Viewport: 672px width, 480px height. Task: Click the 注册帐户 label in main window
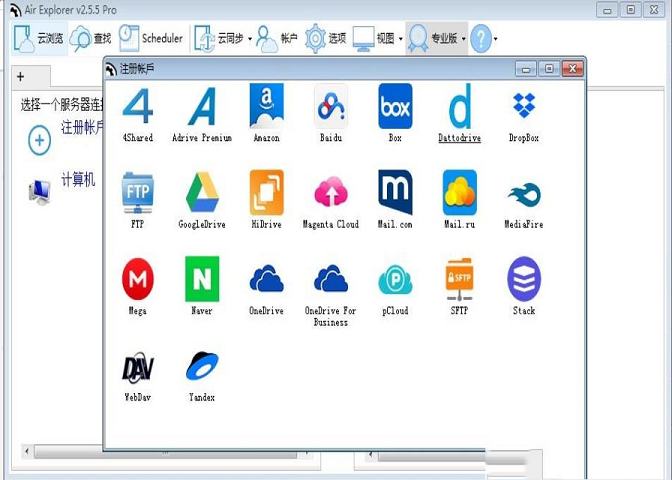point(82,127)
